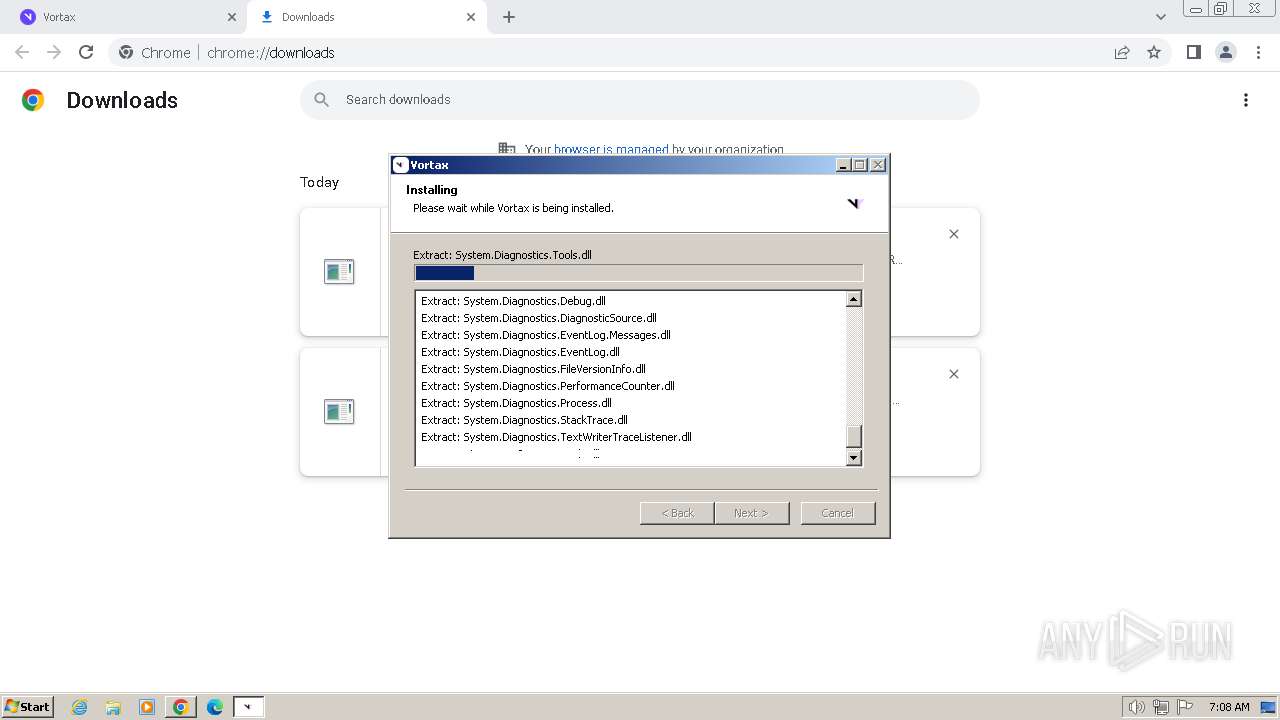1280x720 pixels.
Task: Click the Cancel button in Vortax installer
Action: coord(838,513)
